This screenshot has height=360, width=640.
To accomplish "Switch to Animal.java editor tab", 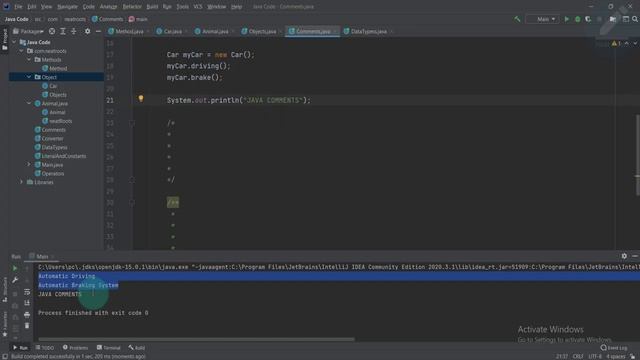I will [215, 31].
